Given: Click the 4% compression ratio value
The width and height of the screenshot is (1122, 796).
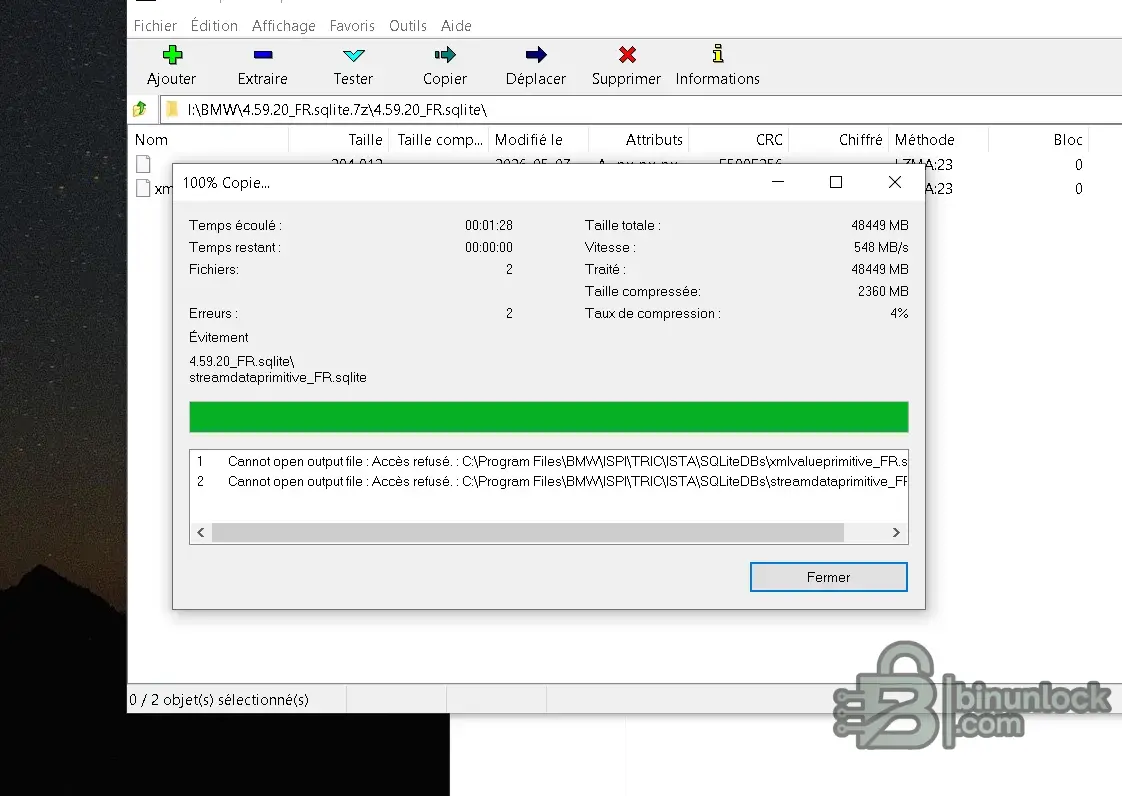Looking at the screenshot, I should [899, 314].
